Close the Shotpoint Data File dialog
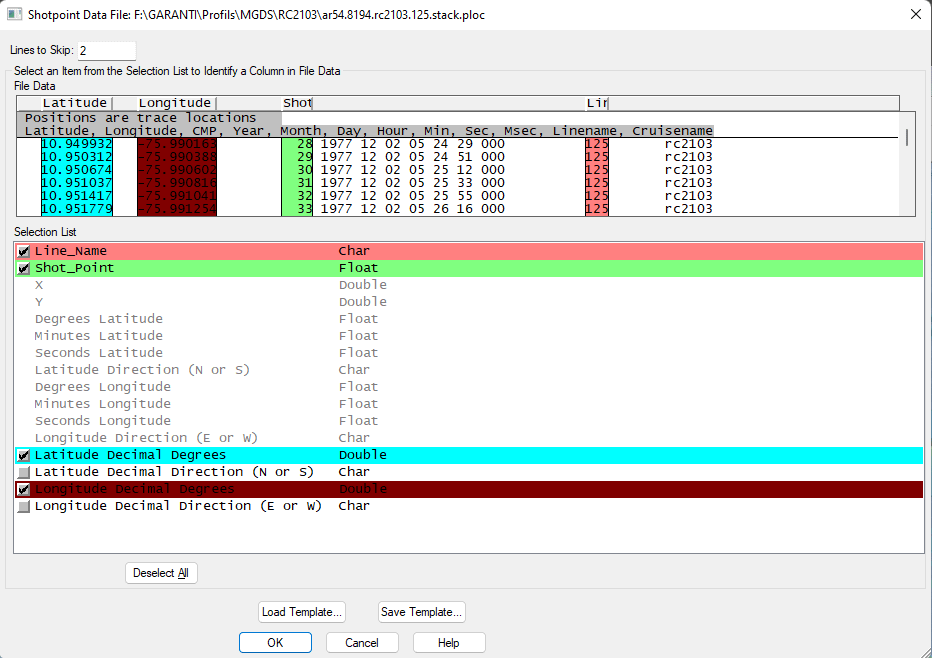The height and width of the screenshot is (658, 932). [x=915, y=14]
